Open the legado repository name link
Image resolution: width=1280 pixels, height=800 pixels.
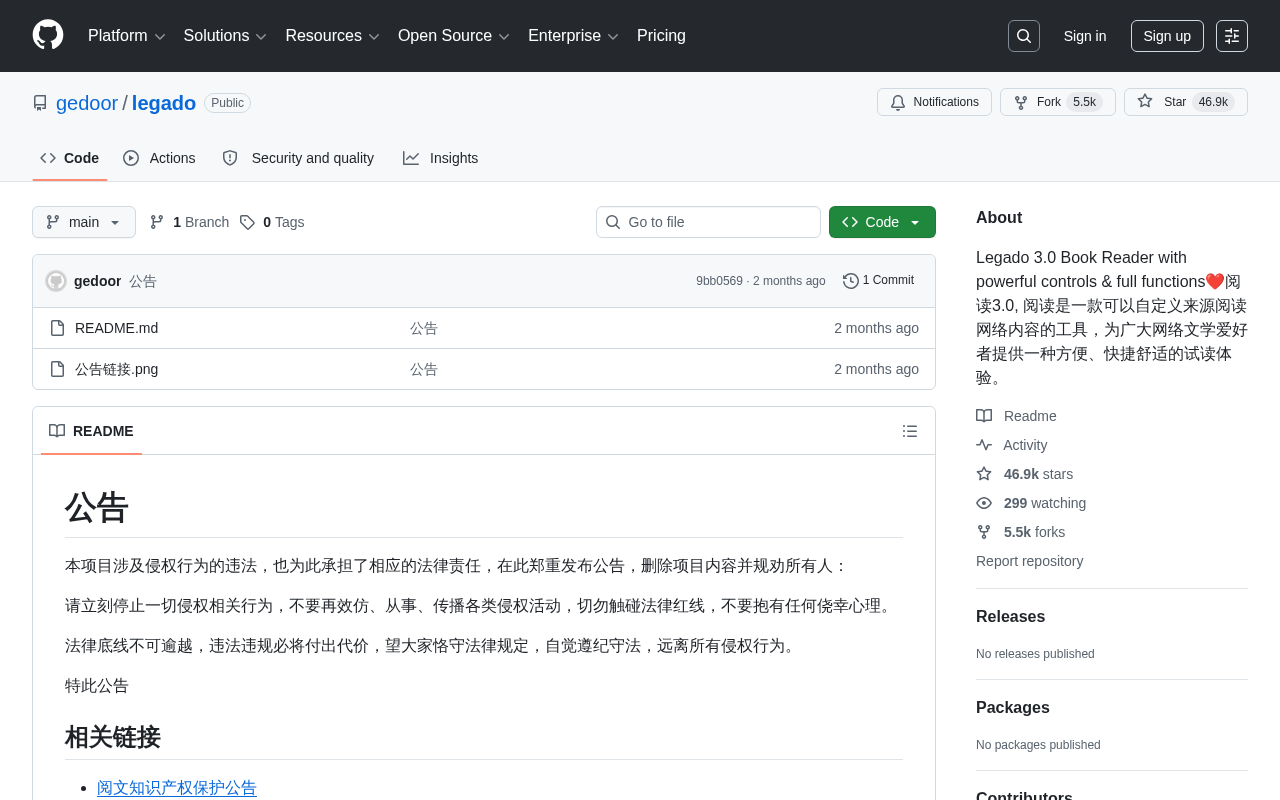[x=164, y=103]
